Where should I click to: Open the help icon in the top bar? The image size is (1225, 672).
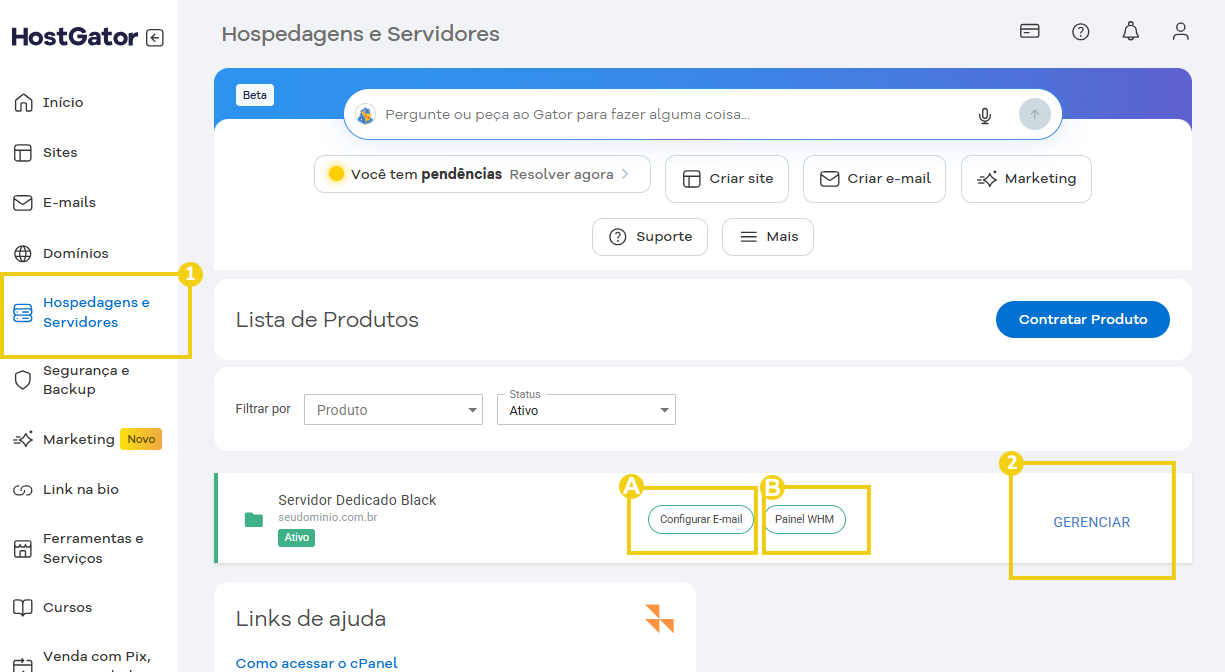pyautogui.click(x=1080, y=31)
